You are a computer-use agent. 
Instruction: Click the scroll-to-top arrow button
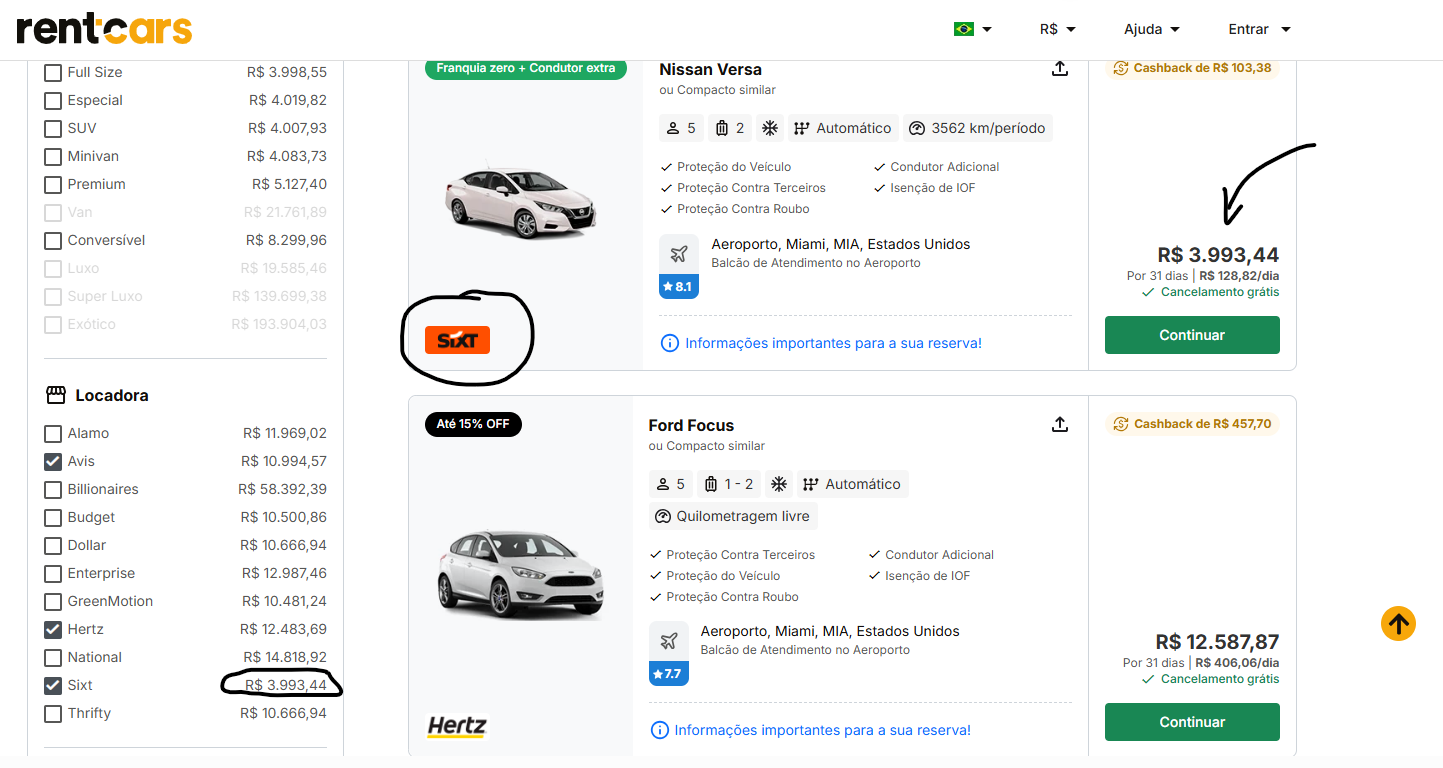tap(1398, 624)
